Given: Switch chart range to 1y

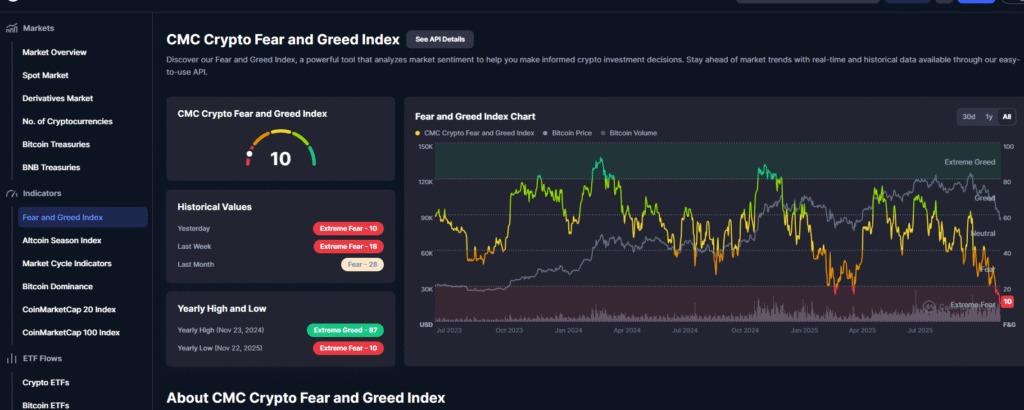Looking at the screenshot, I should pyautogui.click(x=988, y=117).
